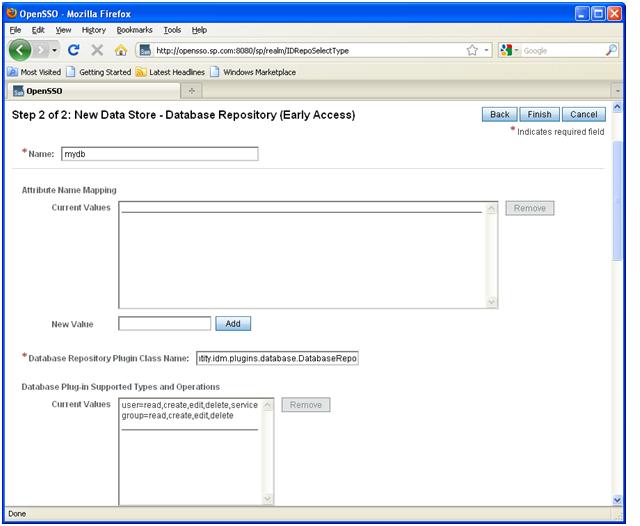Click the Attribute Mapping New Value field
This screenshot has width=640, height=526.
164,324
